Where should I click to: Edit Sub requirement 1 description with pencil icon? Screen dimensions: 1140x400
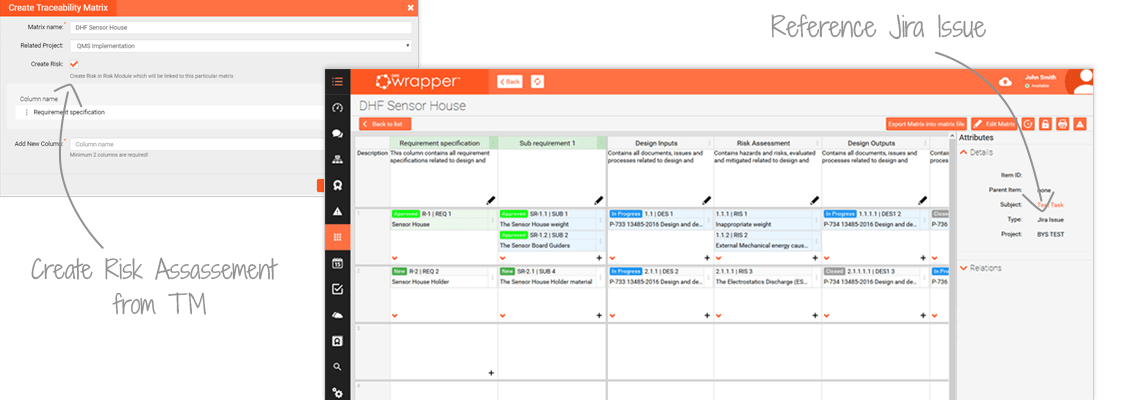pos(598,200)
